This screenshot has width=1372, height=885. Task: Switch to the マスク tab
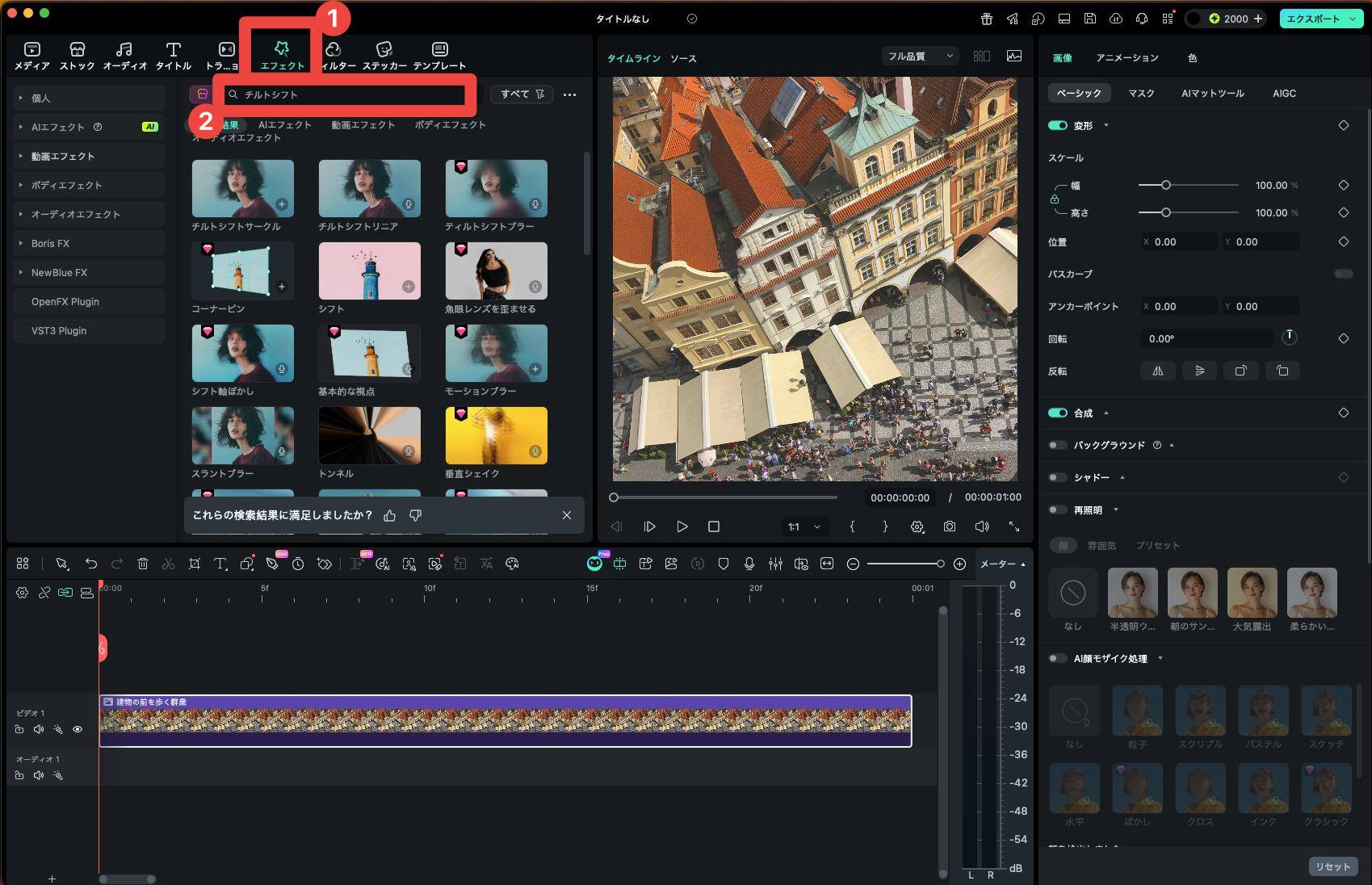coord(1141,93)
